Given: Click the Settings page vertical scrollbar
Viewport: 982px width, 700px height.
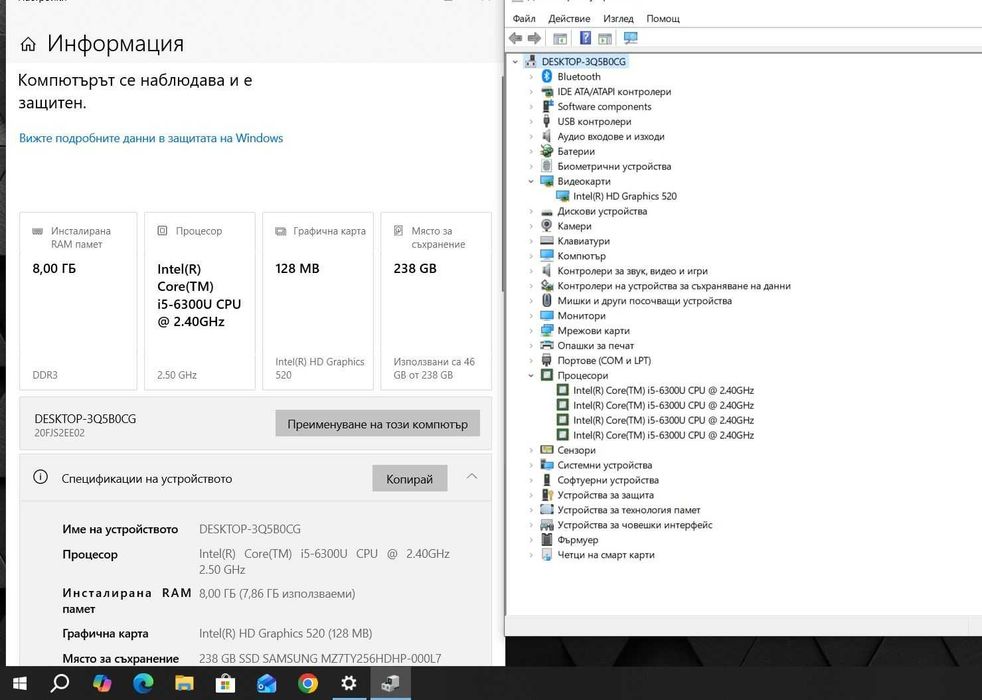Looking at the screenshot, I should pyautogui.click(x=502, y=183).
